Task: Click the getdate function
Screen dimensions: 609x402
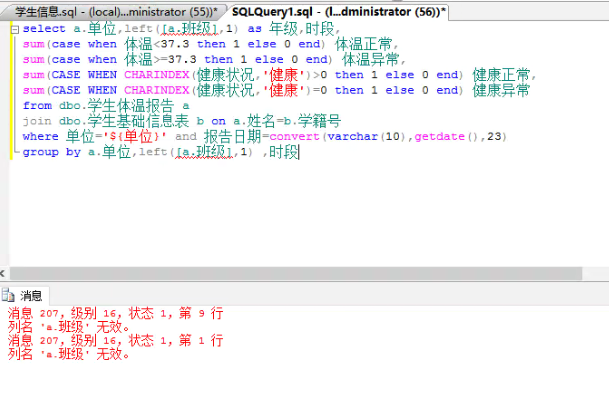Action: click(439, 136)
